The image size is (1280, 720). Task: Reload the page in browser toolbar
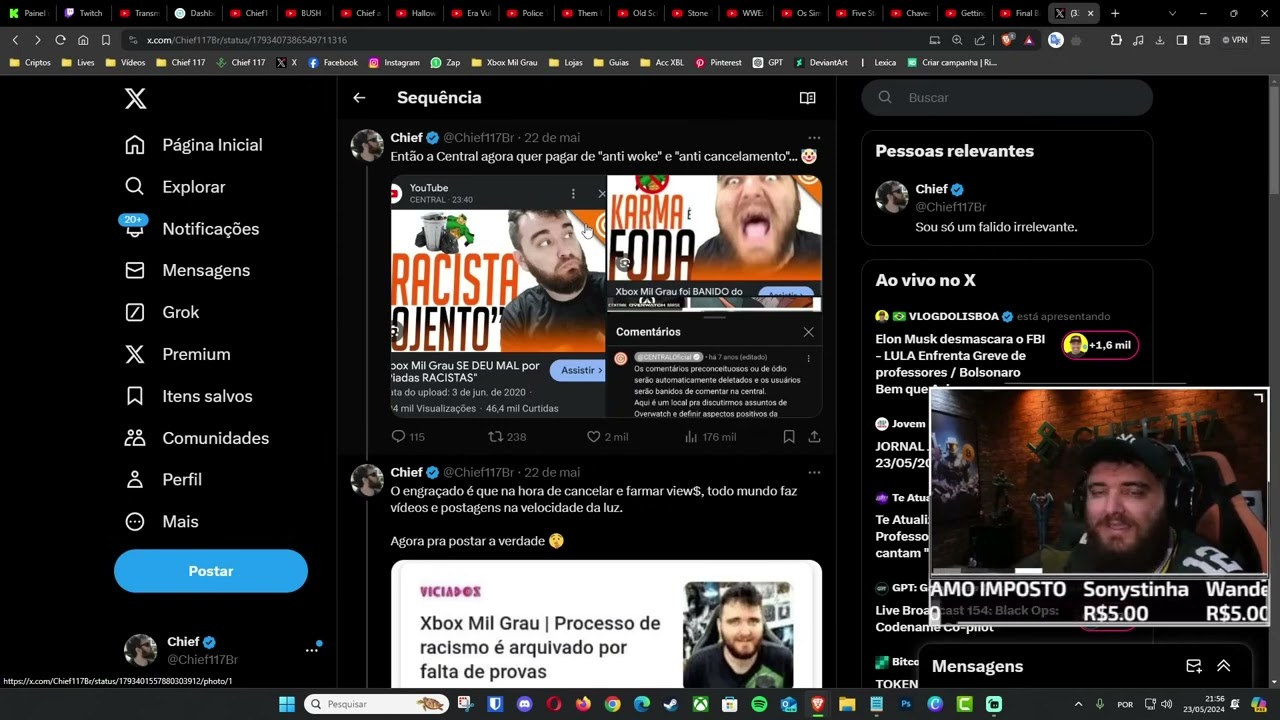click(x=60, y=40)
